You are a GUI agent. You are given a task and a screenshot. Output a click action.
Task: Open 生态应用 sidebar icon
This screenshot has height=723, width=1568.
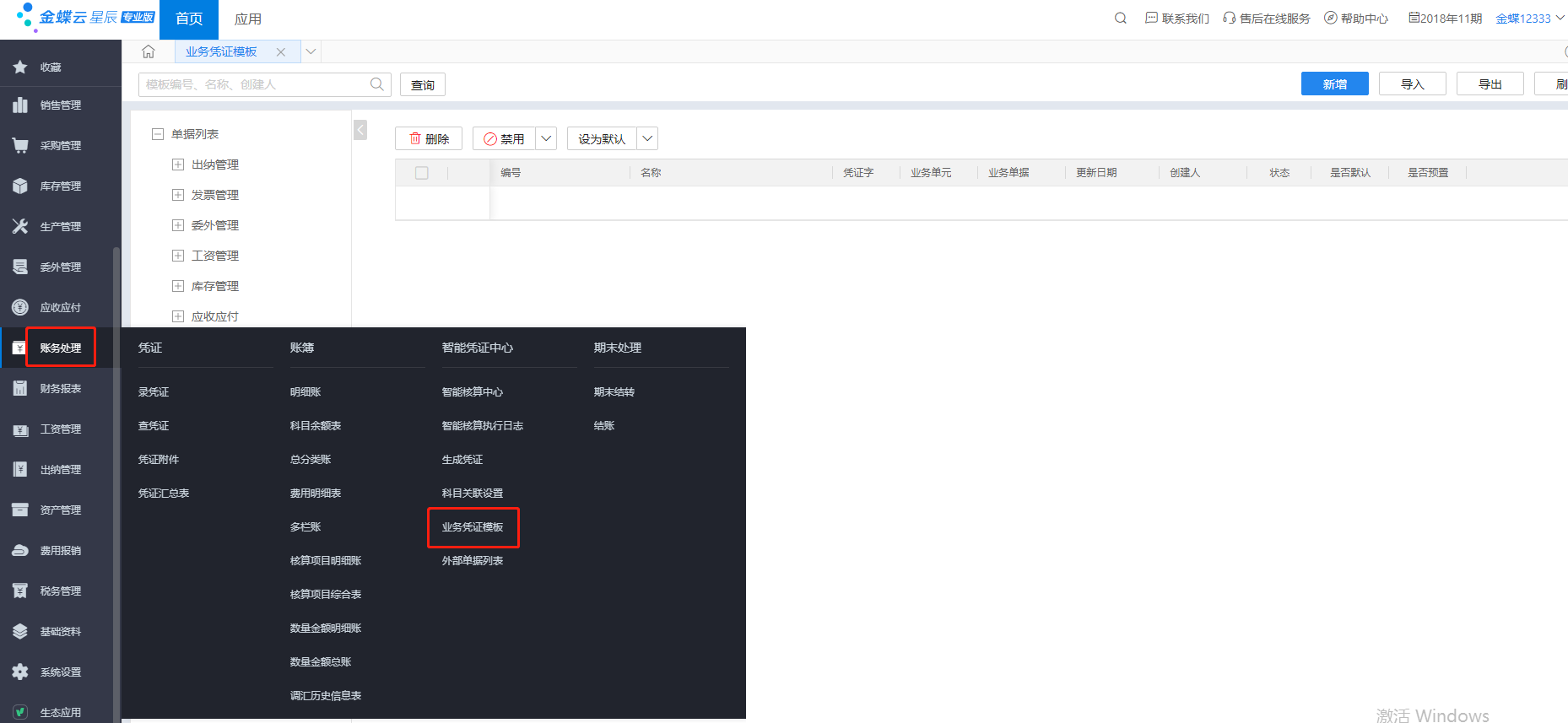[20, 712]
